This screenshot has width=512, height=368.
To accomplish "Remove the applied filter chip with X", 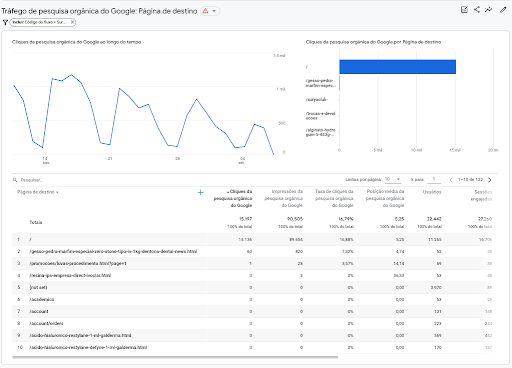I will click(x=72, y=22).
